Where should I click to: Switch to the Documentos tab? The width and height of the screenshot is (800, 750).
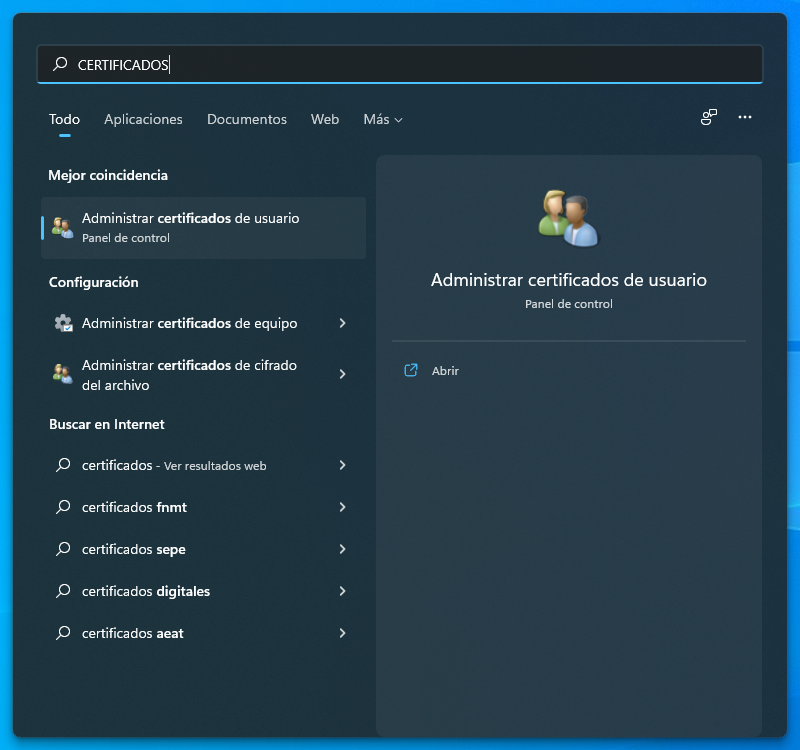pyautogui.click(x=247, y=119)
